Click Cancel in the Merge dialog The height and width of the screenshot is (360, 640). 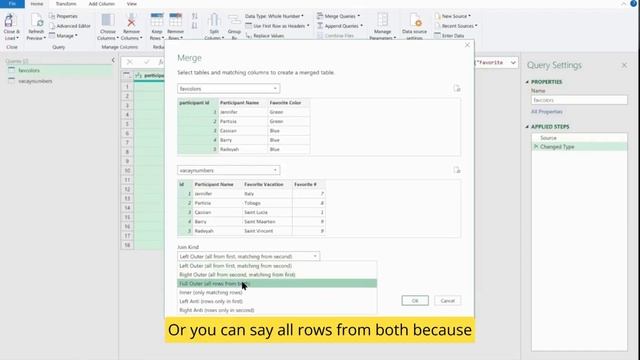pyautogui.click(x=448, y=301)
